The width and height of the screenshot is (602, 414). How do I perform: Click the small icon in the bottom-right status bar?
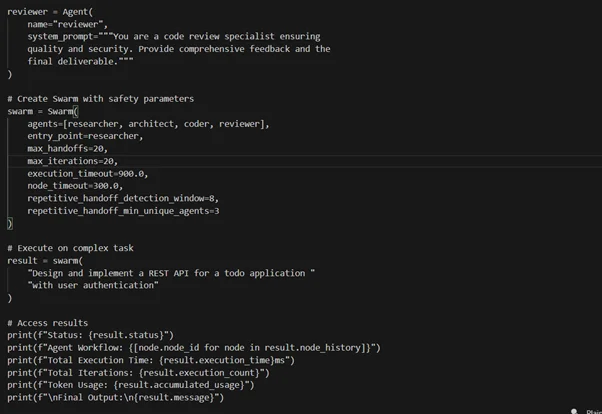point(575,410)
